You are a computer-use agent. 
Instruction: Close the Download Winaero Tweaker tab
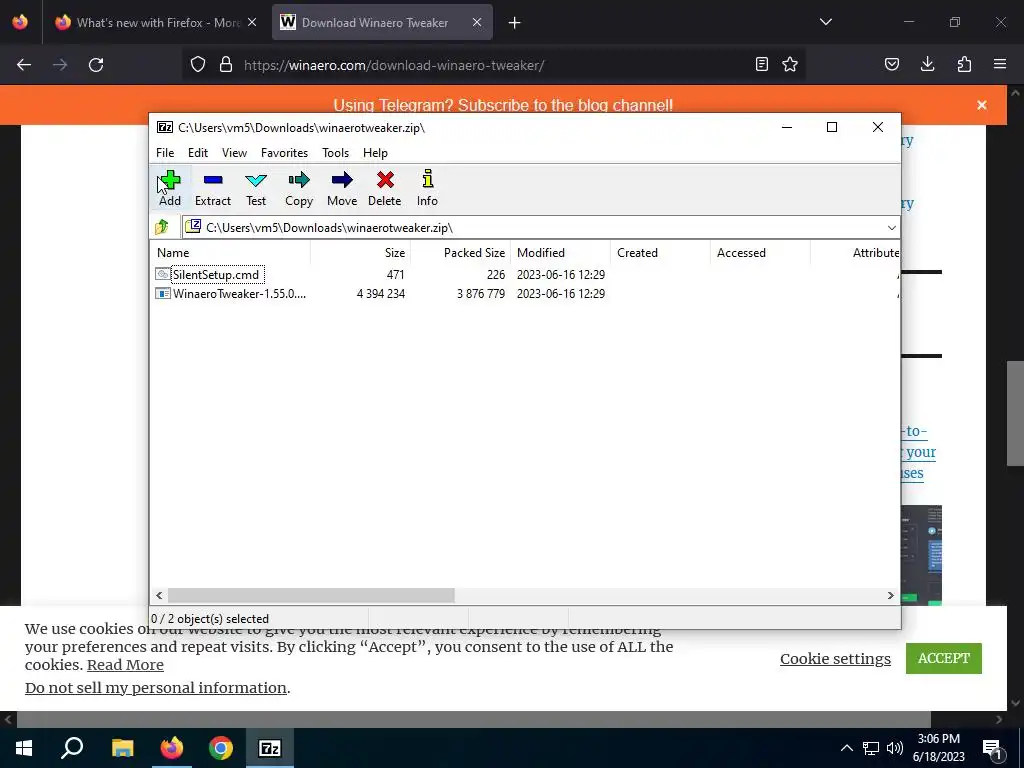pyautogui.click(x=477, y=22)
